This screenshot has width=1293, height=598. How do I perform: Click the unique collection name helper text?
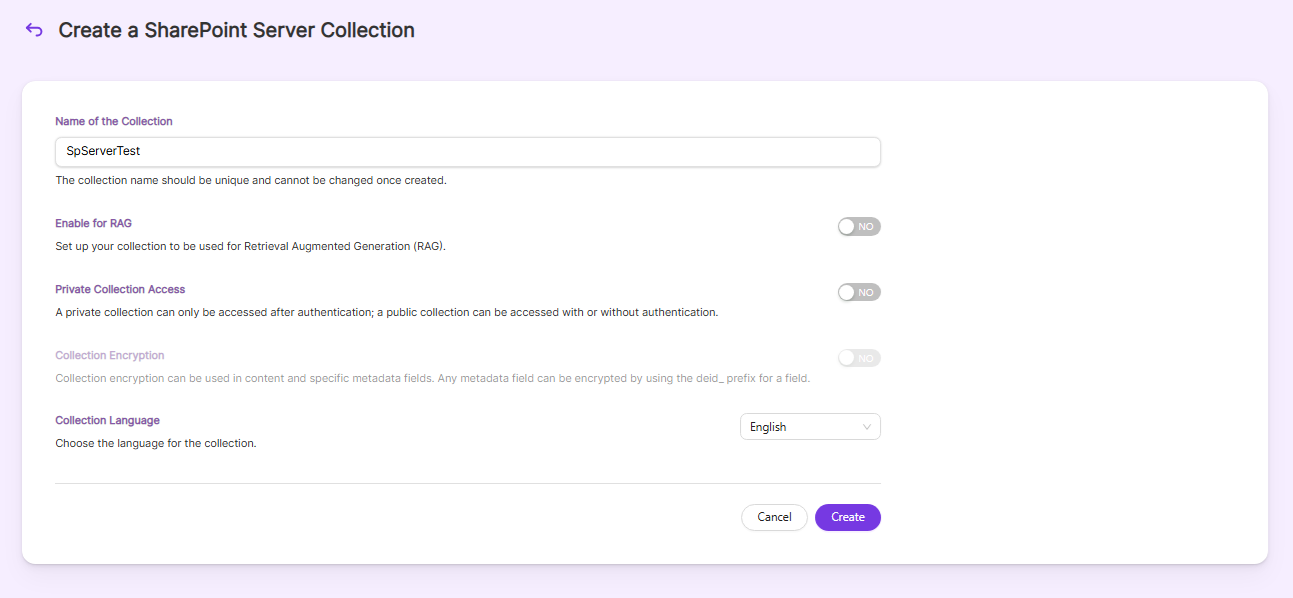[251, 181]
